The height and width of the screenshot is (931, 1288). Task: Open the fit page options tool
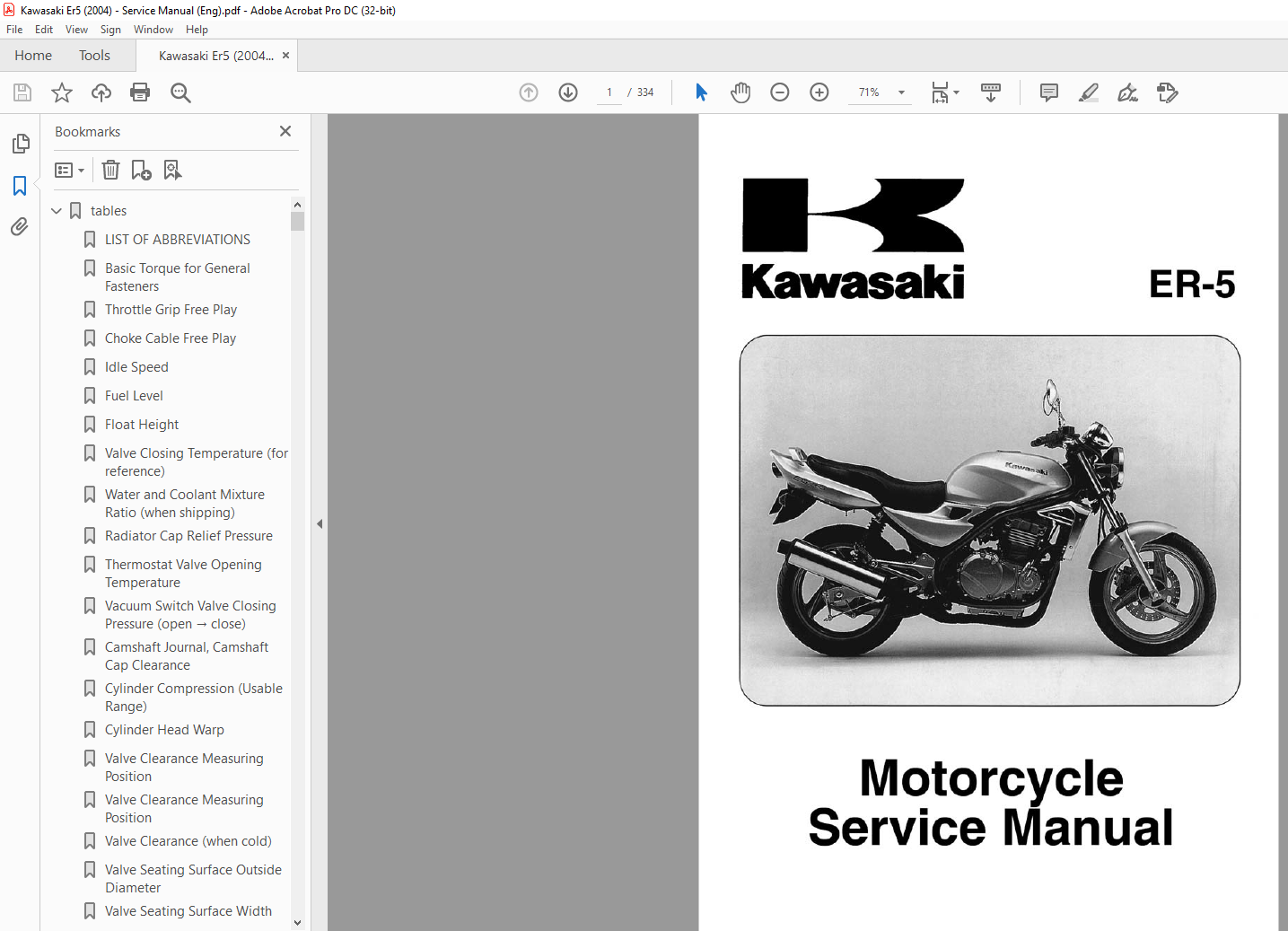coord(944,92)
